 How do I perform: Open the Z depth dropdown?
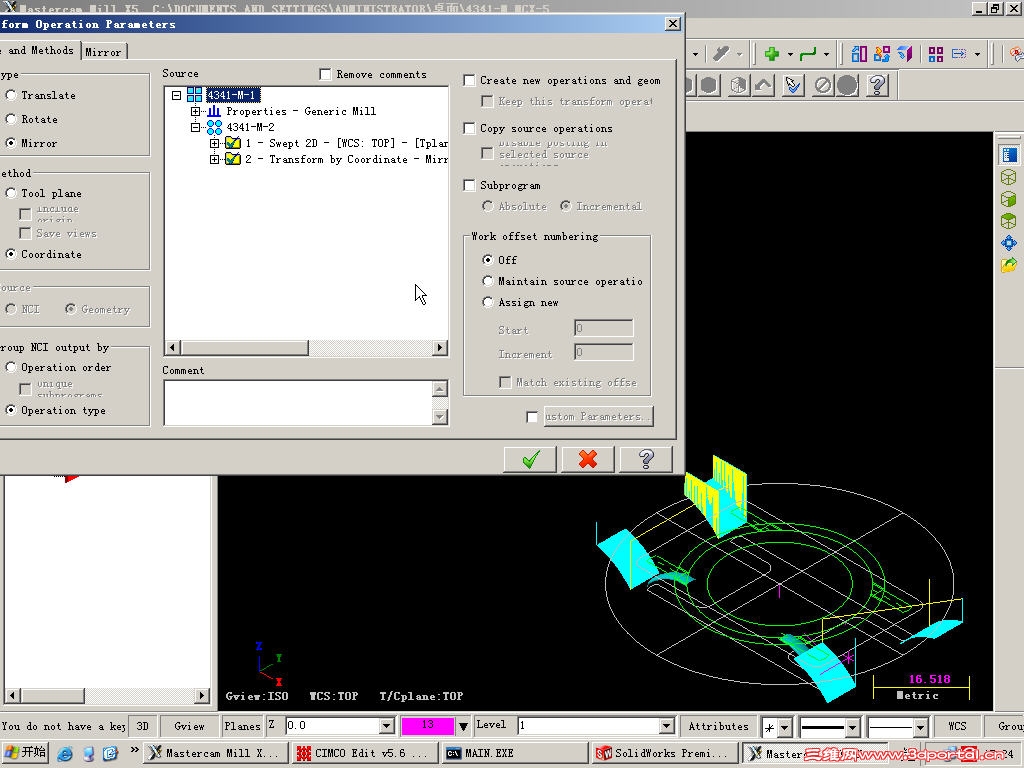(x=387, y=726)
